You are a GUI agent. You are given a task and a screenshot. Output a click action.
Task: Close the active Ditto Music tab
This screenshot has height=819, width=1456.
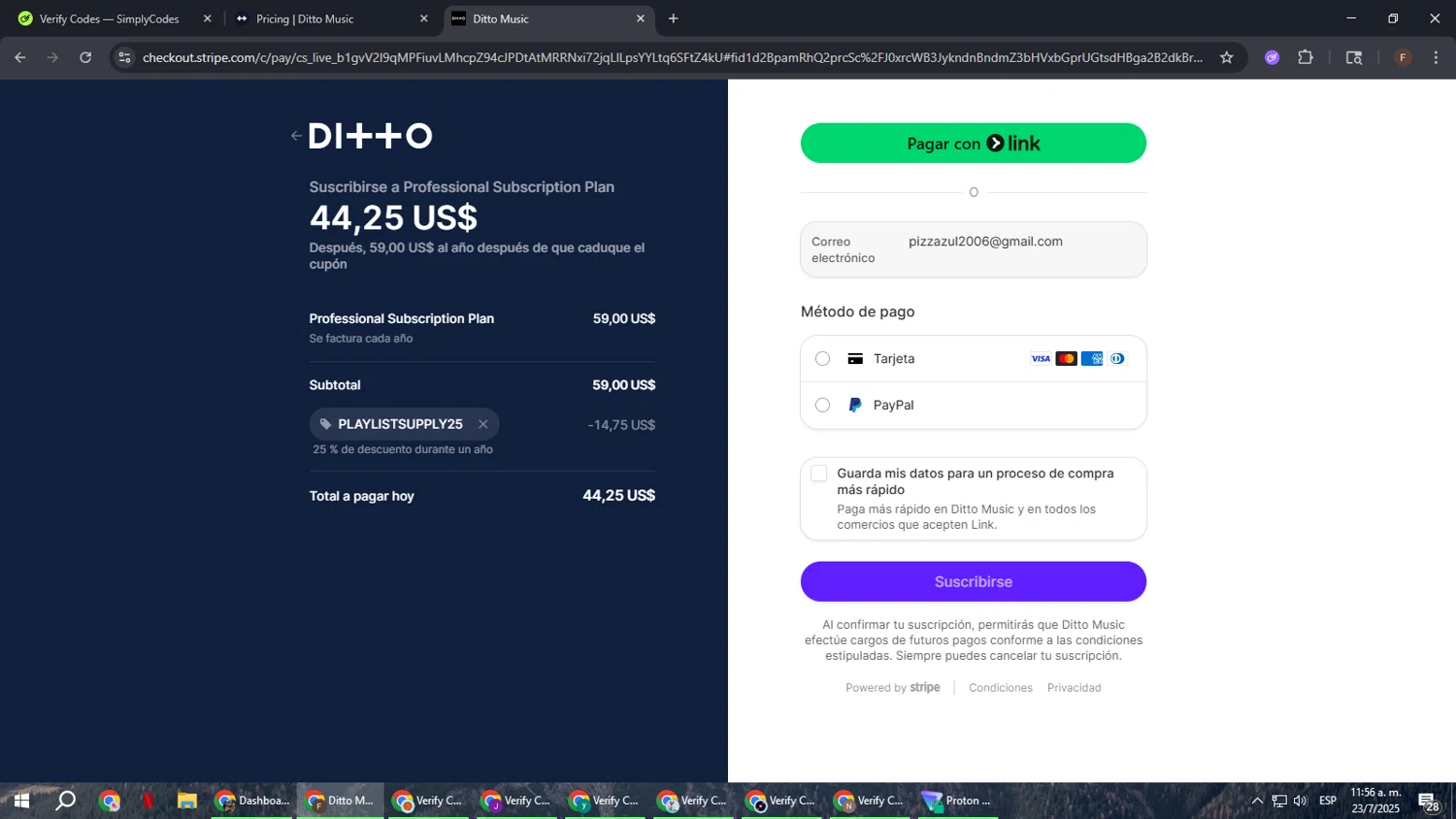pos(640,18)
